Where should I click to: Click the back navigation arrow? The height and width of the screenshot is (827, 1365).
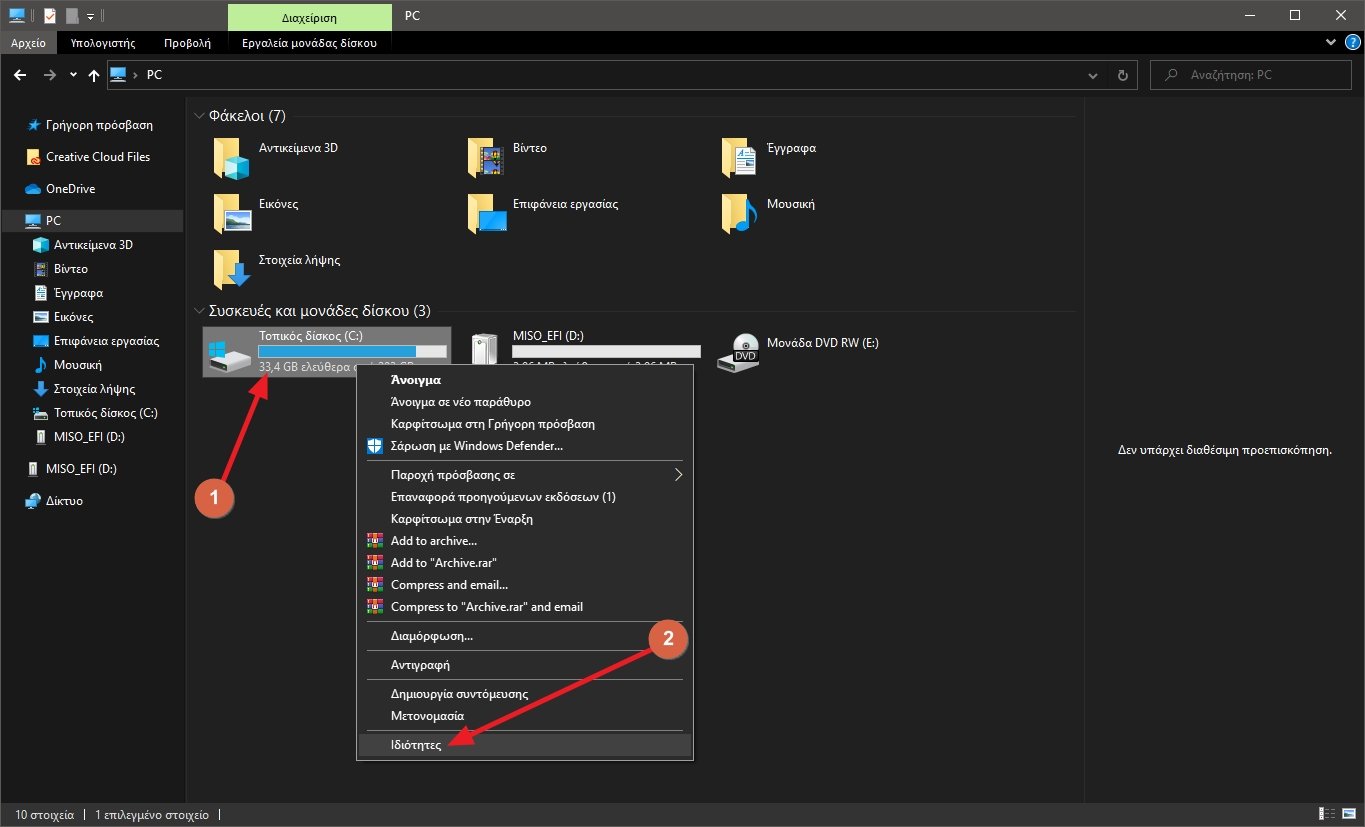point(20,75)
